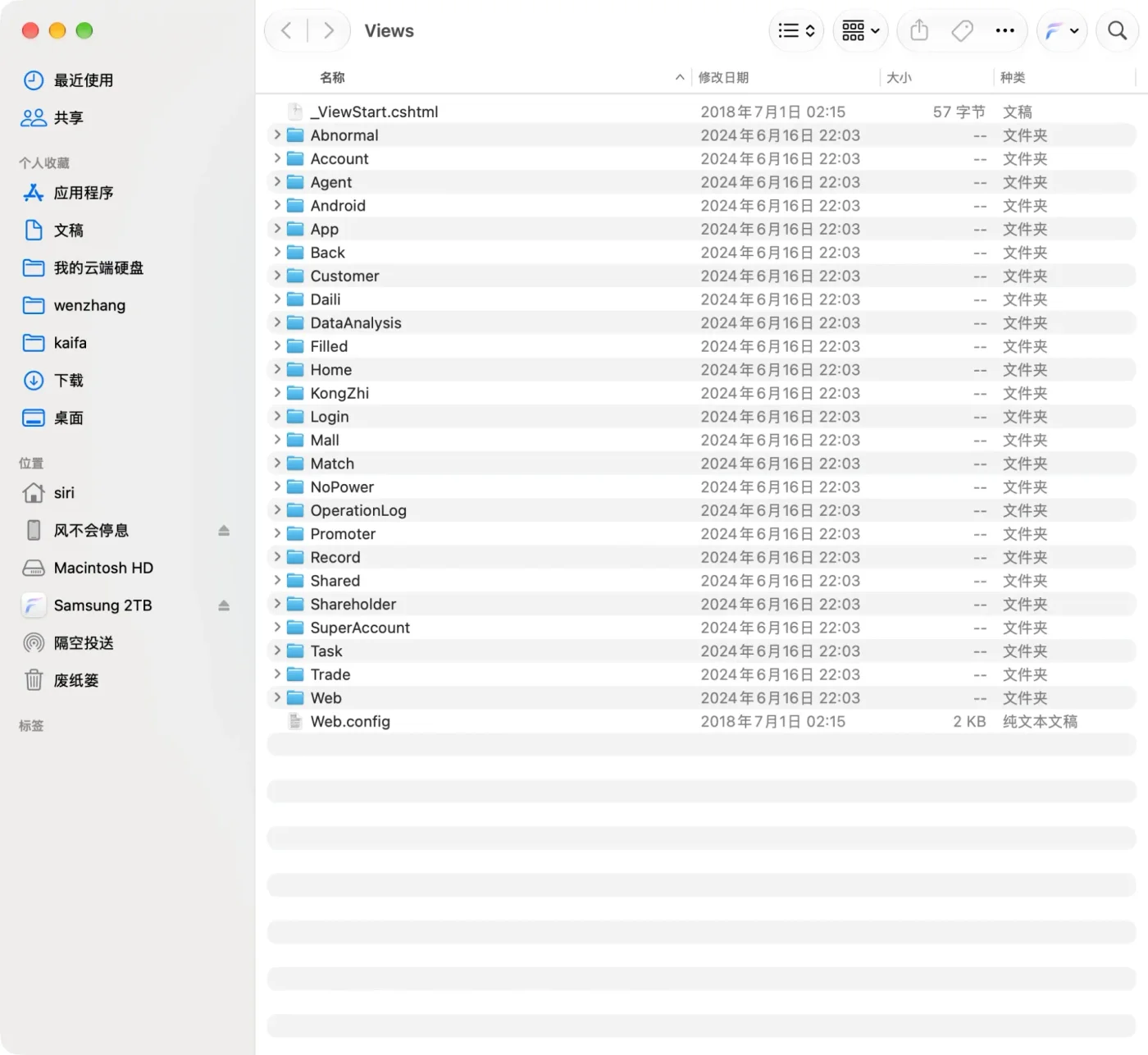Screen dimensions: 1148x1055
Task: Eject the 风不会停息 device
Action: click(224, 531)
